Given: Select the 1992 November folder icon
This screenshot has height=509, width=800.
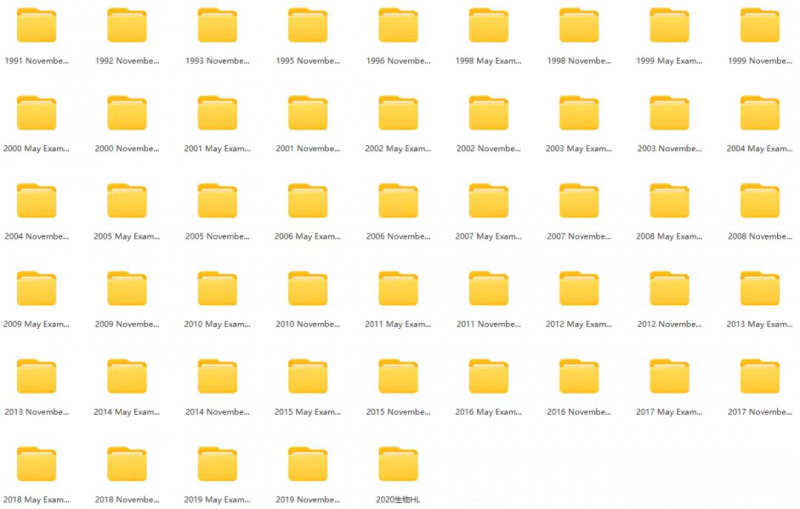Looking at the screenshot, I should [127, 25].
